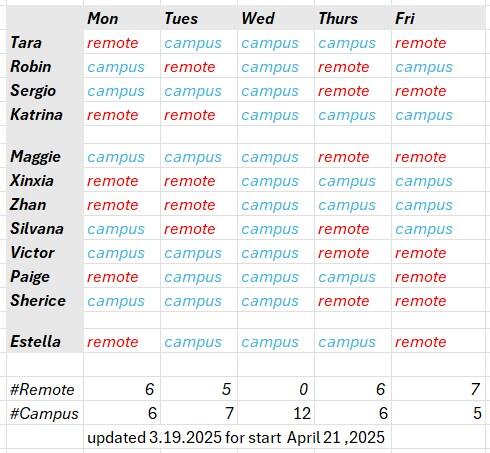This screenshot has width=490, height=453.
Task: Select Estella's Thursday campus cell
Action: [353, 341]
